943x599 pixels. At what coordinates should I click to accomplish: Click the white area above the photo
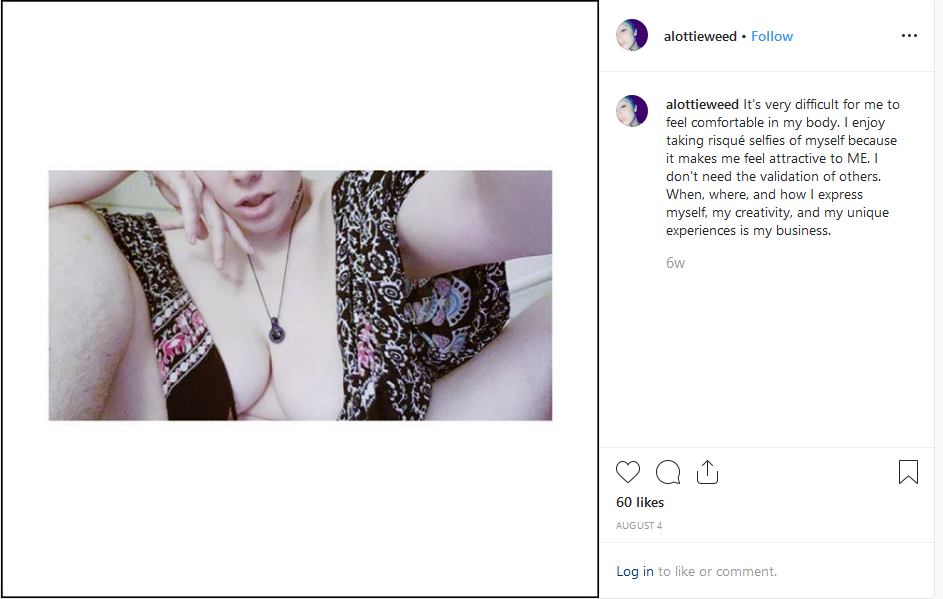pyautogui.click(x=300, y=86)
